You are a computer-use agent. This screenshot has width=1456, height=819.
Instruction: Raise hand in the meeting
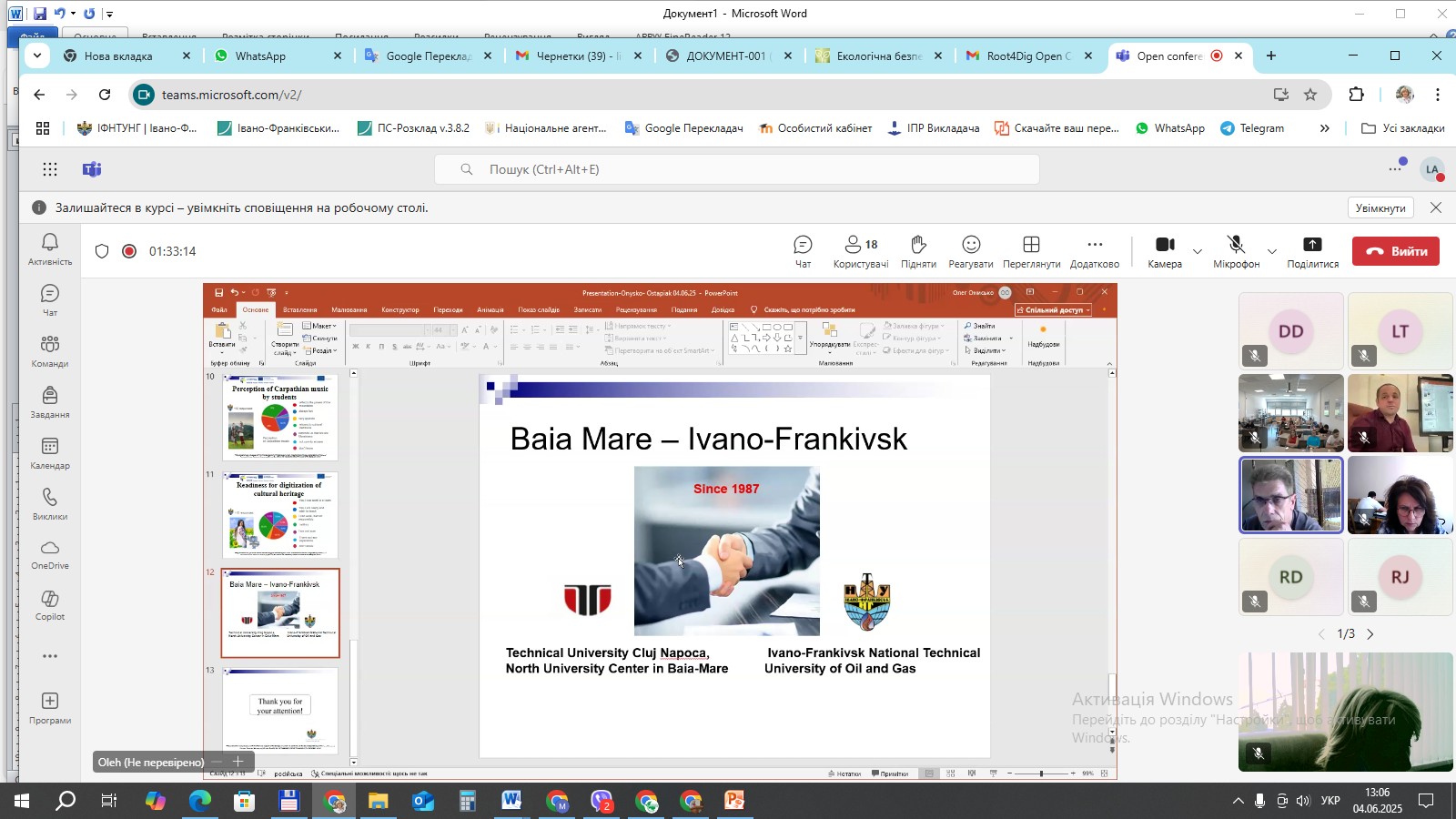pos(918,251)
